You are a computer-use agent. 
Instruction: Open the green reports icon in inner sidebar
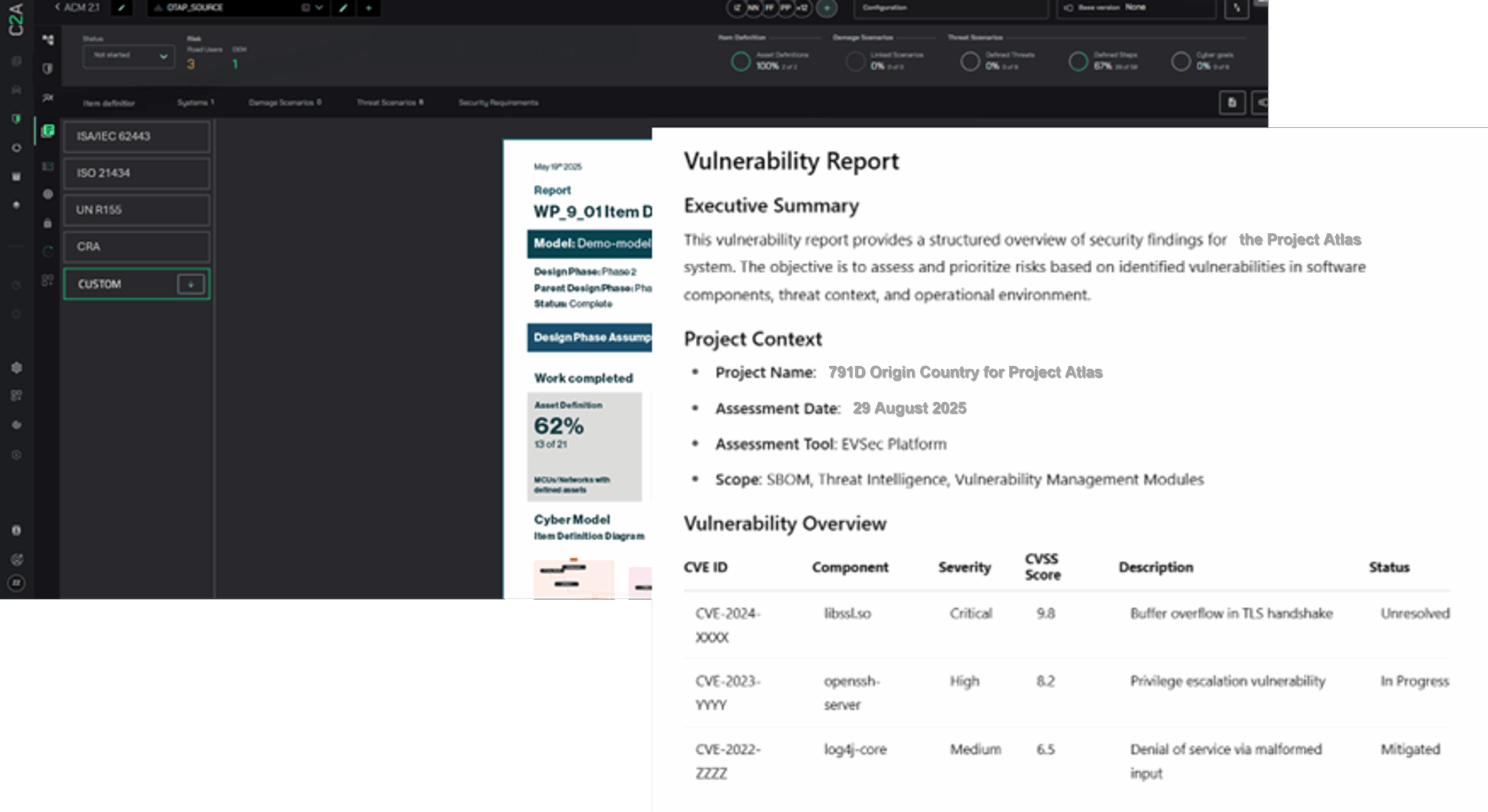tap(48, 130)
